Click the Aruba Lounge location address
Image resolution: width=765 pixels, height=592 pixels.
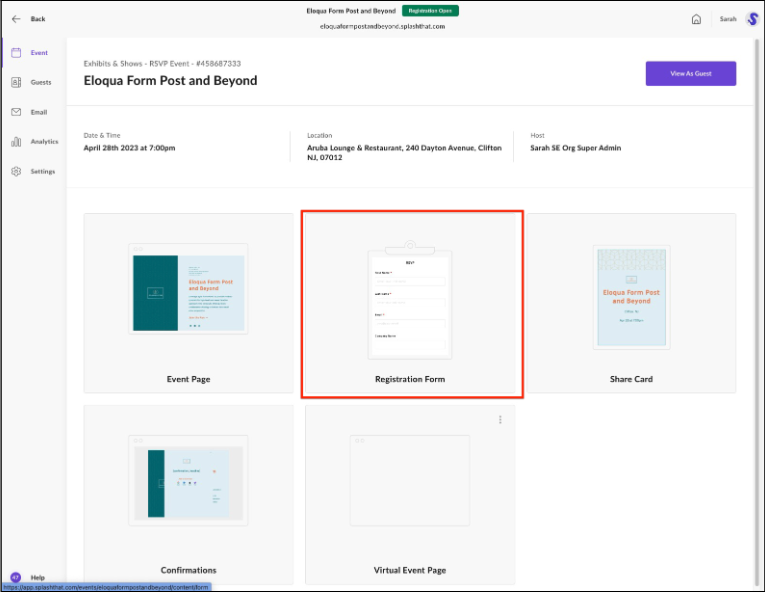[404, 152]
